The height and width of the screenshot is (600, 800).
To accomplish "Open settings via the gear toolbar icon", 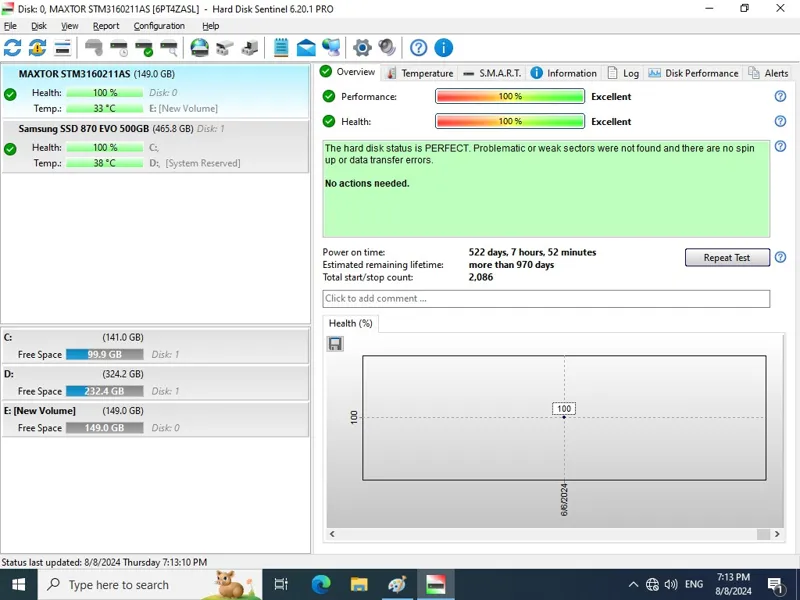I will pyautogui.click(x=362, y=48).
